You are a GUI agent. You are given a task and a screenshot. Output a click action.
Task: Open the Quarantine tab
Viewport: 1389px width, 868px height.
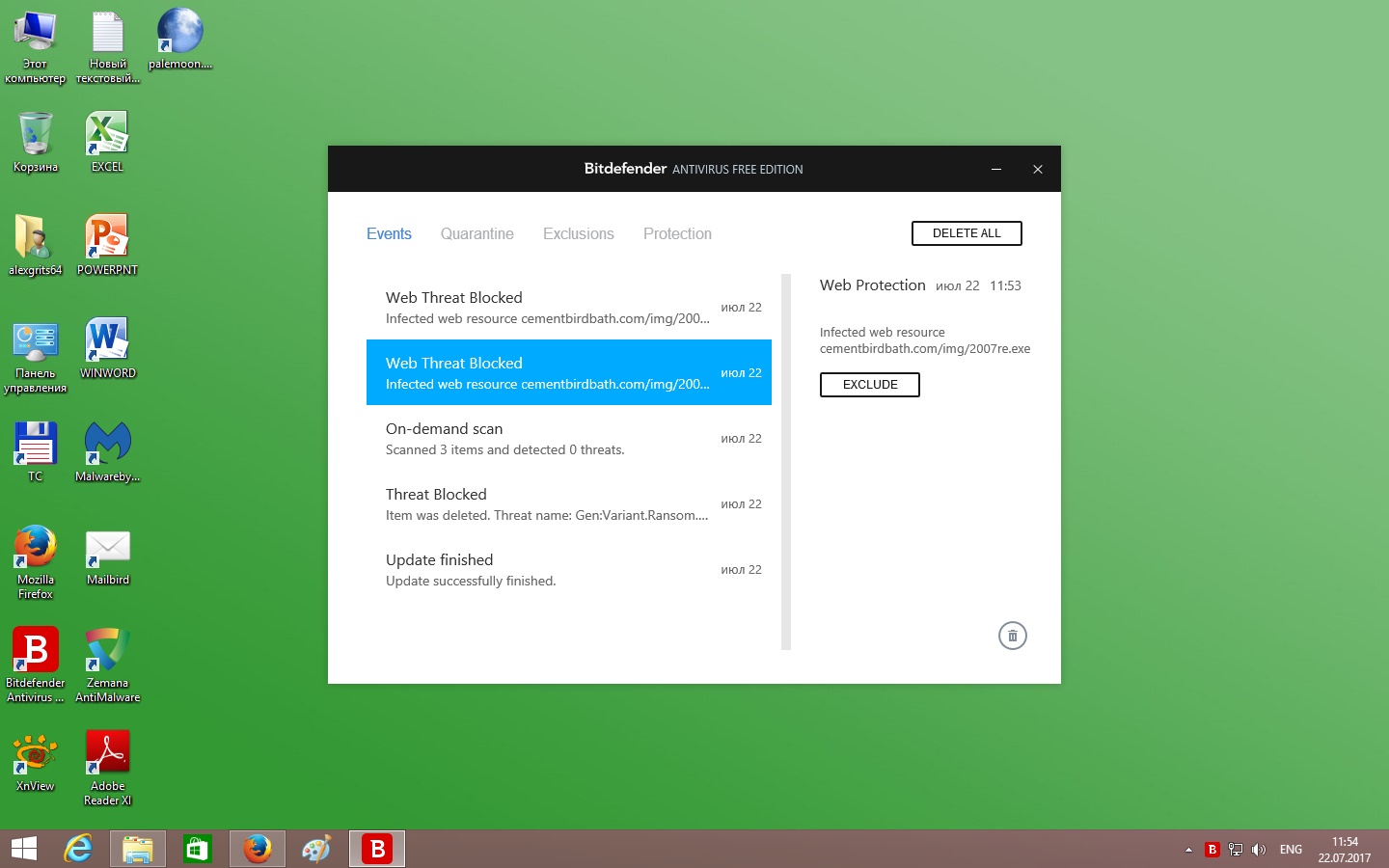(x=477, y=233)
